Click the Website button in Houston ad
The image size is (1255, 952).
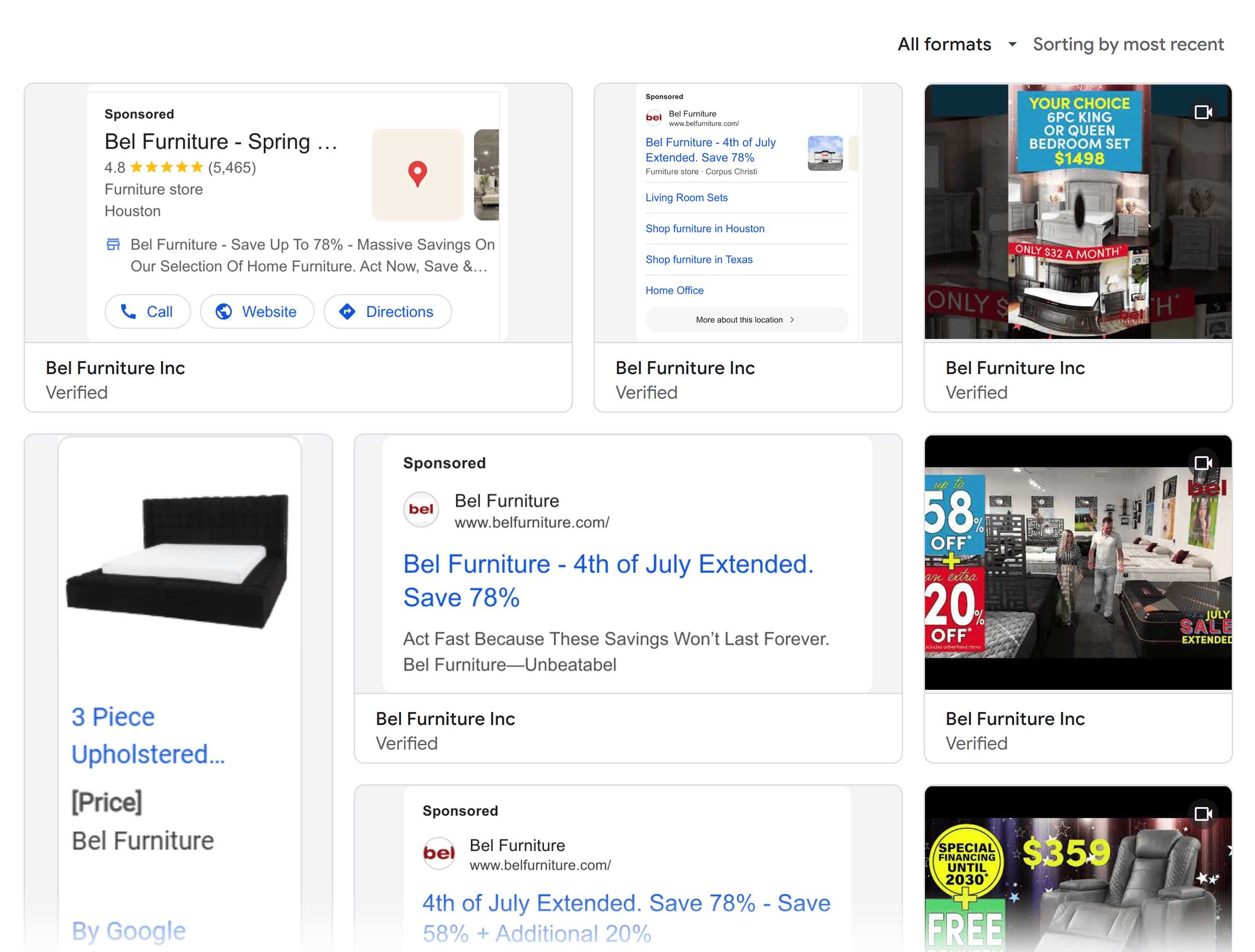[x=257, y=311]
